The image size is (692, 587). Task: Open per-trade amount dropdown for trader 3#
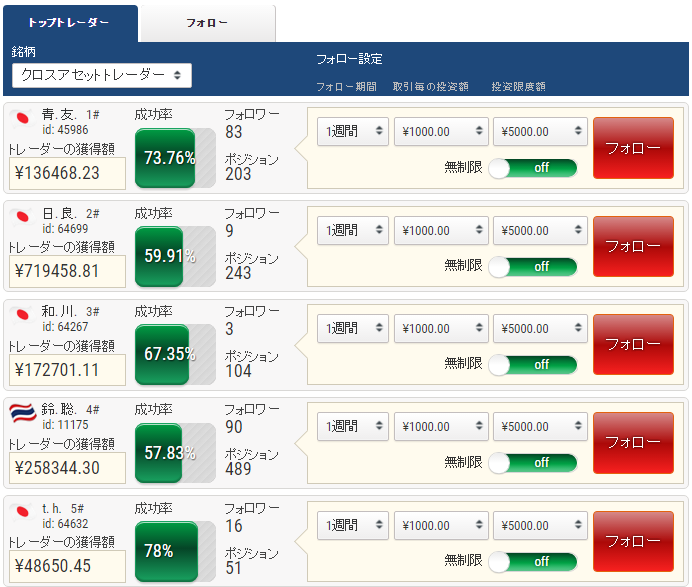441,328
